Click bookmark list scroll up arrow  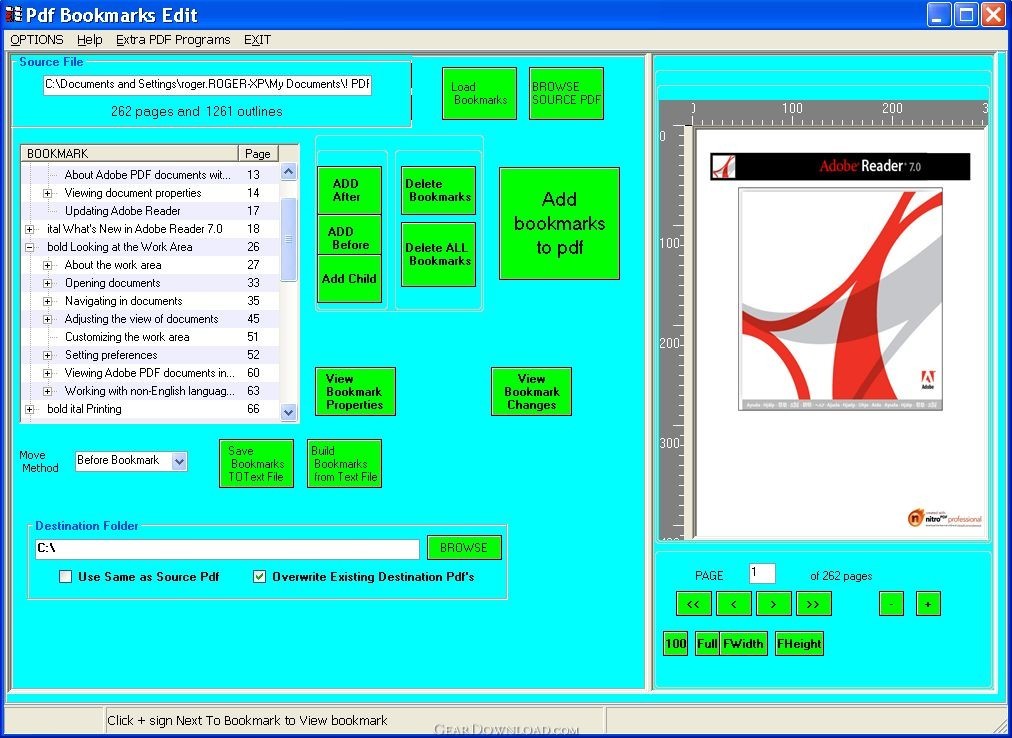click(288, 172)
